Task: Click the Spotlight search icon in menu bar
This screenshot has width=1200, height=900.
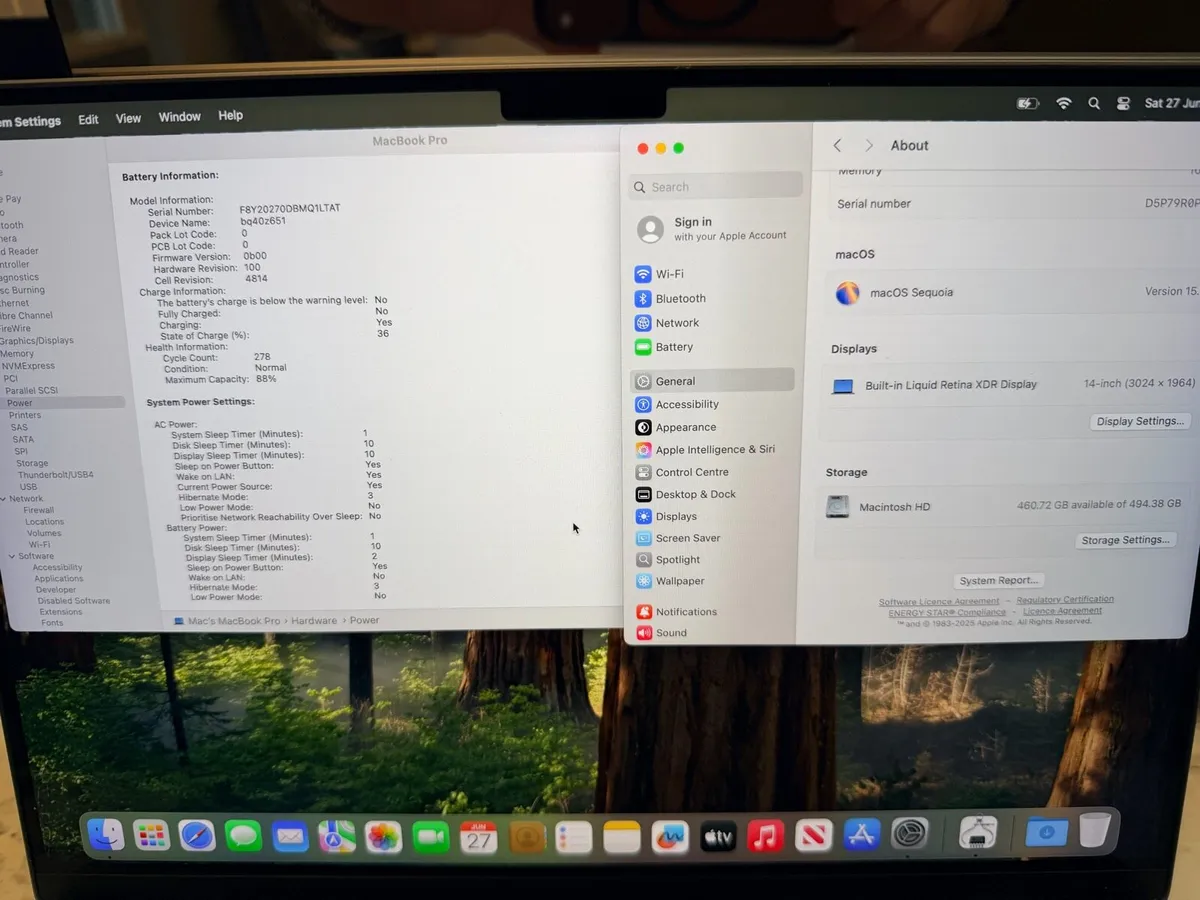Action: pos(1094,103)
